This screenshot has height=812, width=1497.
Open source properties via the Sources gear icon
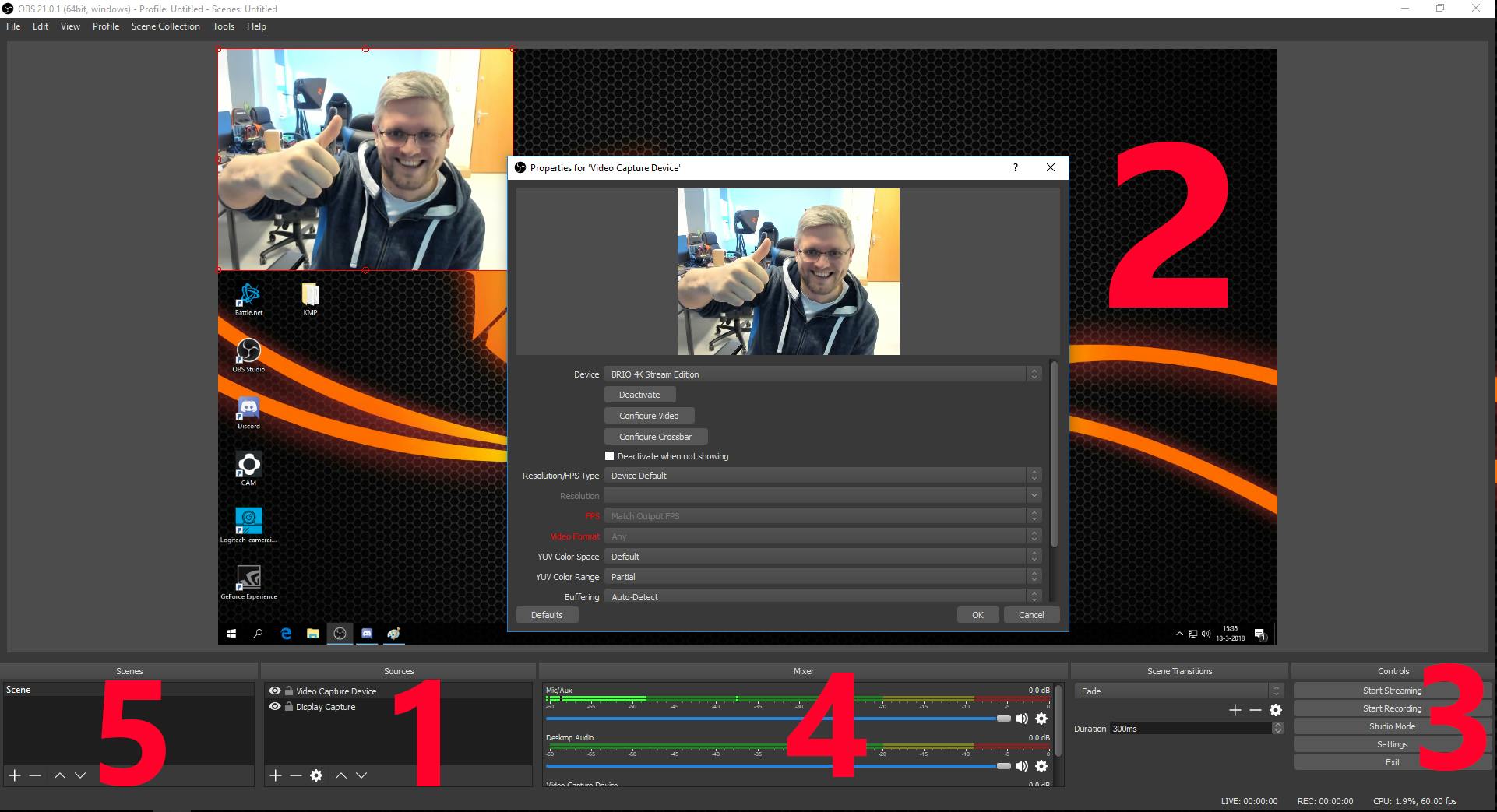pos(316,775)
